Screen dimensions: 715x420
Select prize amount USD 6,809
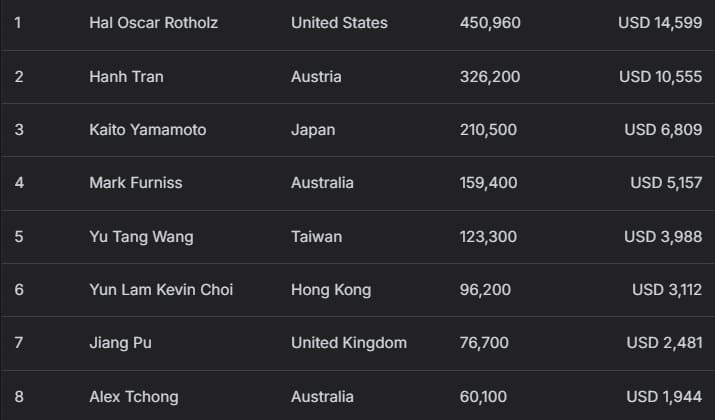pos(663,130)
